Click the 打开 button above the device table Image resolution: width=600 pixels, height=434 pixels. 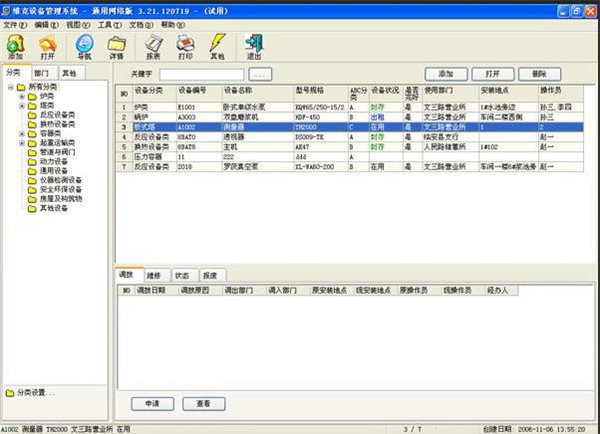click(x=492, y=74)
